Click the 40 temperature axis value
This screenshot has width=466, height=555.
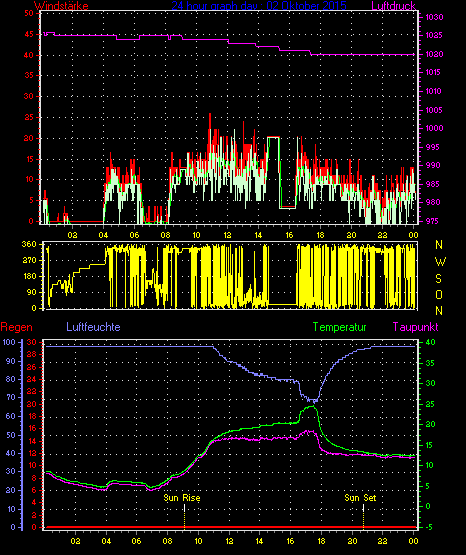[x=430, y=343]
